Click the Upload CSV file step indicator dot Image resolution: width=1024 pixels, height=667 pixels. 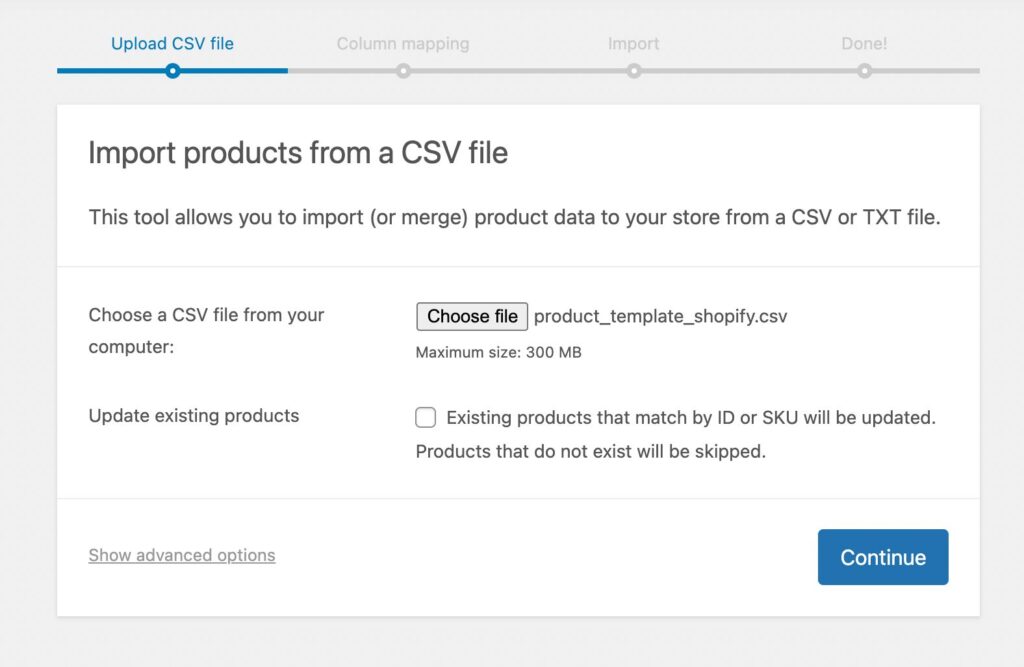click(173, 71)
